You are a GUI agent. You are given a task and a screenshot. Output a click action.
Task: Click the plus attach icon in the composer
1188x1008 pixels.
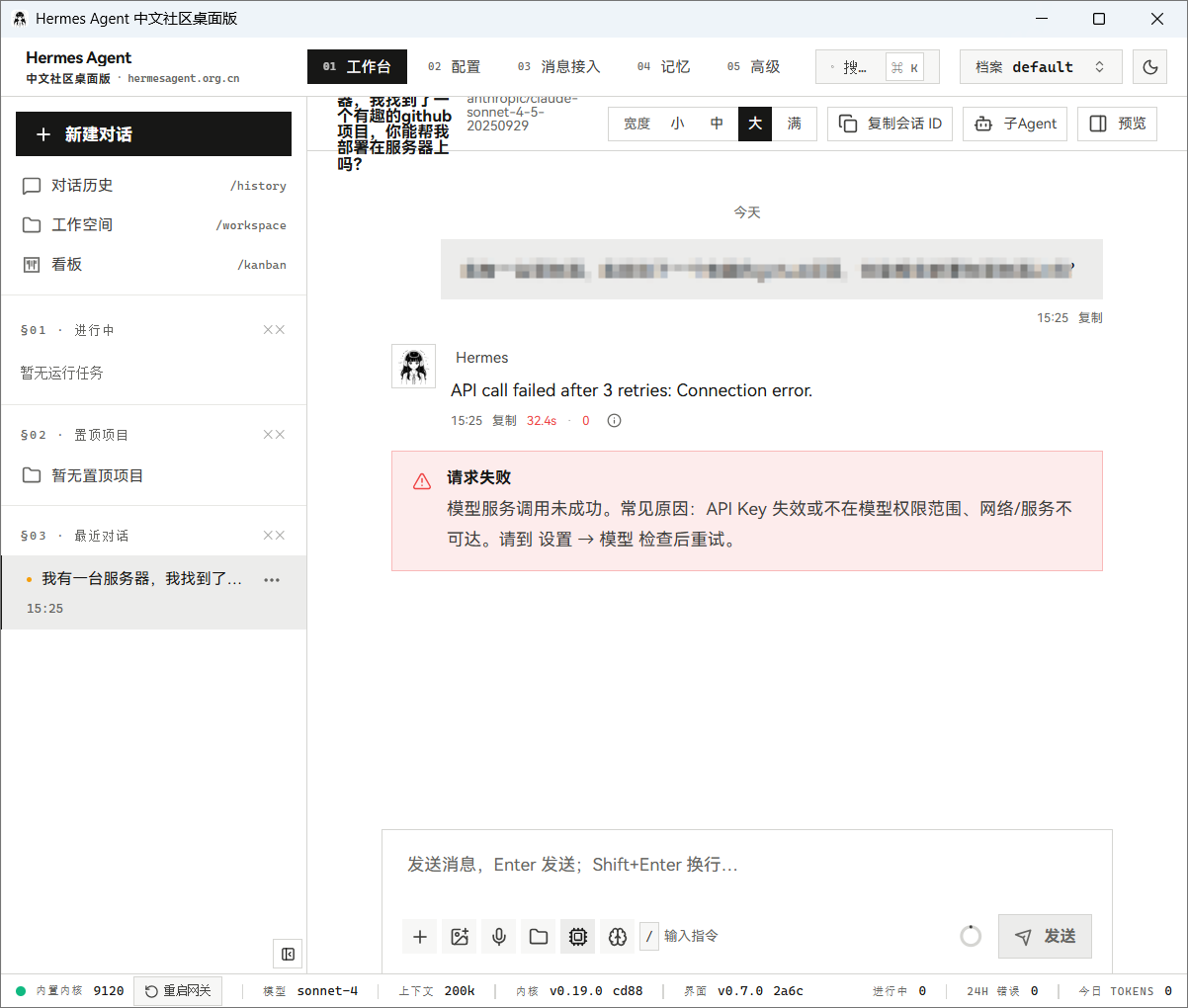(419, 936)
